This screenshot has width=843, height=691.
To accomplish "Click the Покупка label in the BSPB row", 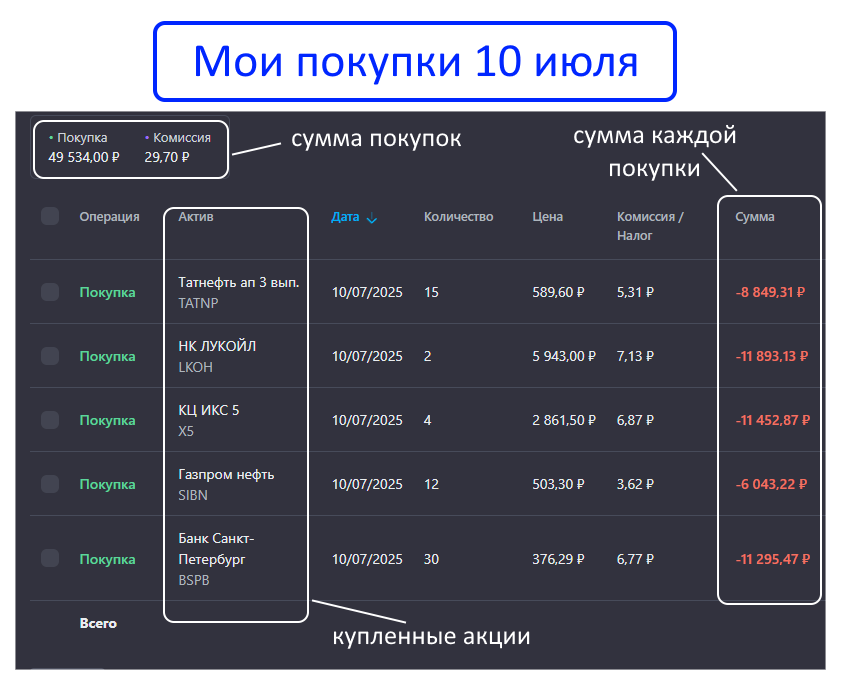I will [108, 559].
